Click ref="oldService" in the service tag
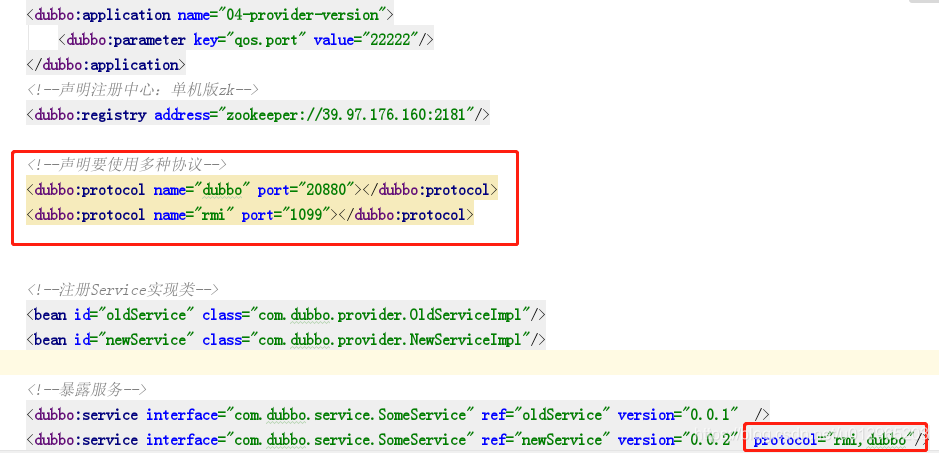The image size is (939, 453). pos(545,415)
